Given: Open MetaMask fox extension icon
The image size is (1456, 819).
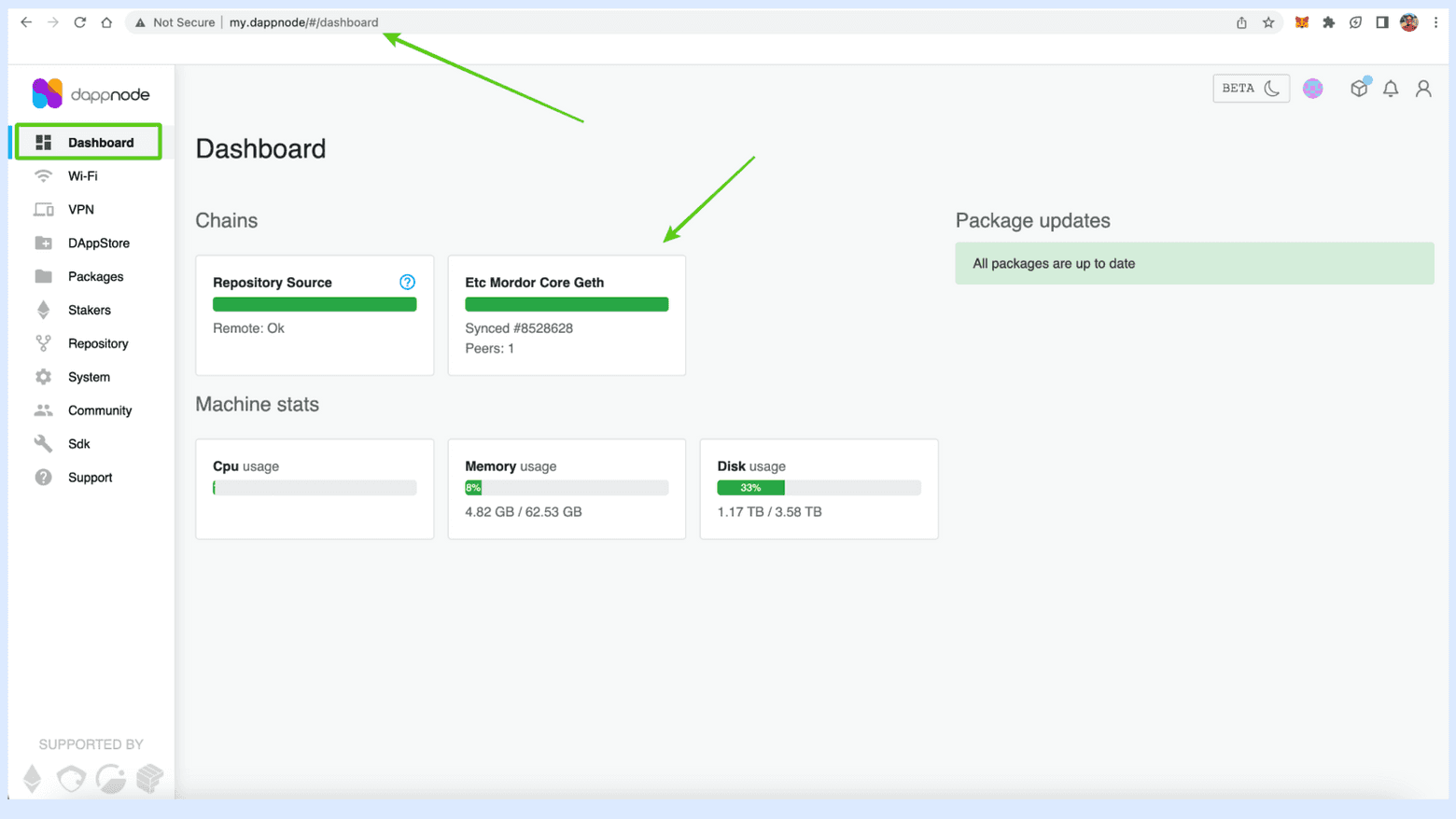Looking at the screenshot, I should pyautogui.click(x=1301, y=22).
